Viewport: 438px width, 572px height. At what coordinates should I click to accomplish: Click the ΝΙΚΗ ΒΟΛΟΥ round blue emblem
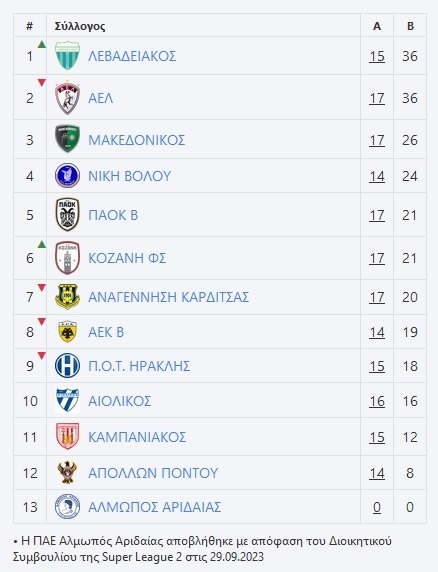[67, 176]
